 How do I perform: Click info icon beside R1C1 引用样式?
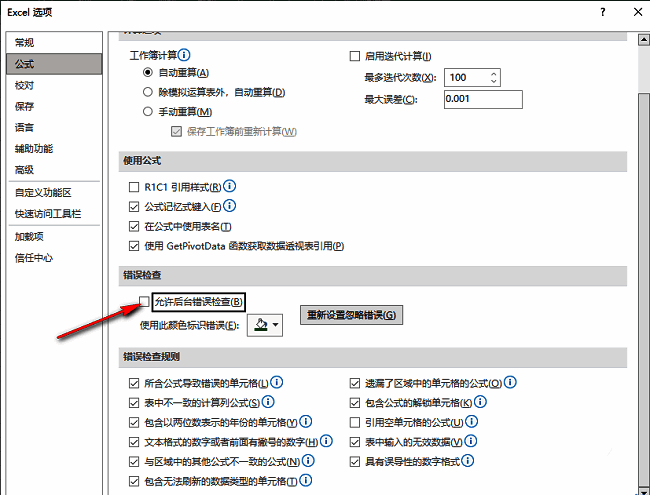click(x=229, y=186)
